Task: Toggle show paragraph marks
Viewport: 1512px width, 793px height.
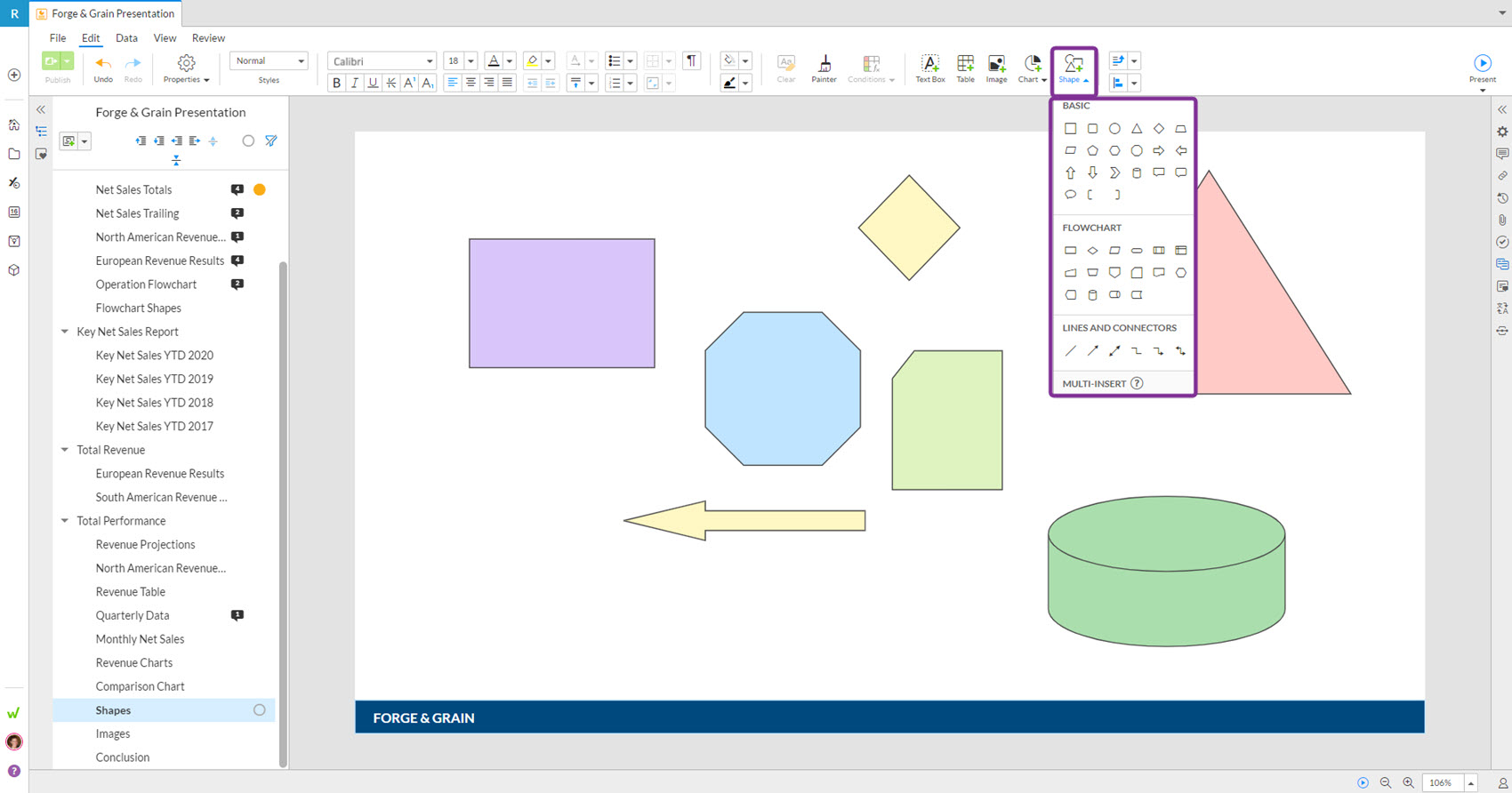Action: coord(691,60)
